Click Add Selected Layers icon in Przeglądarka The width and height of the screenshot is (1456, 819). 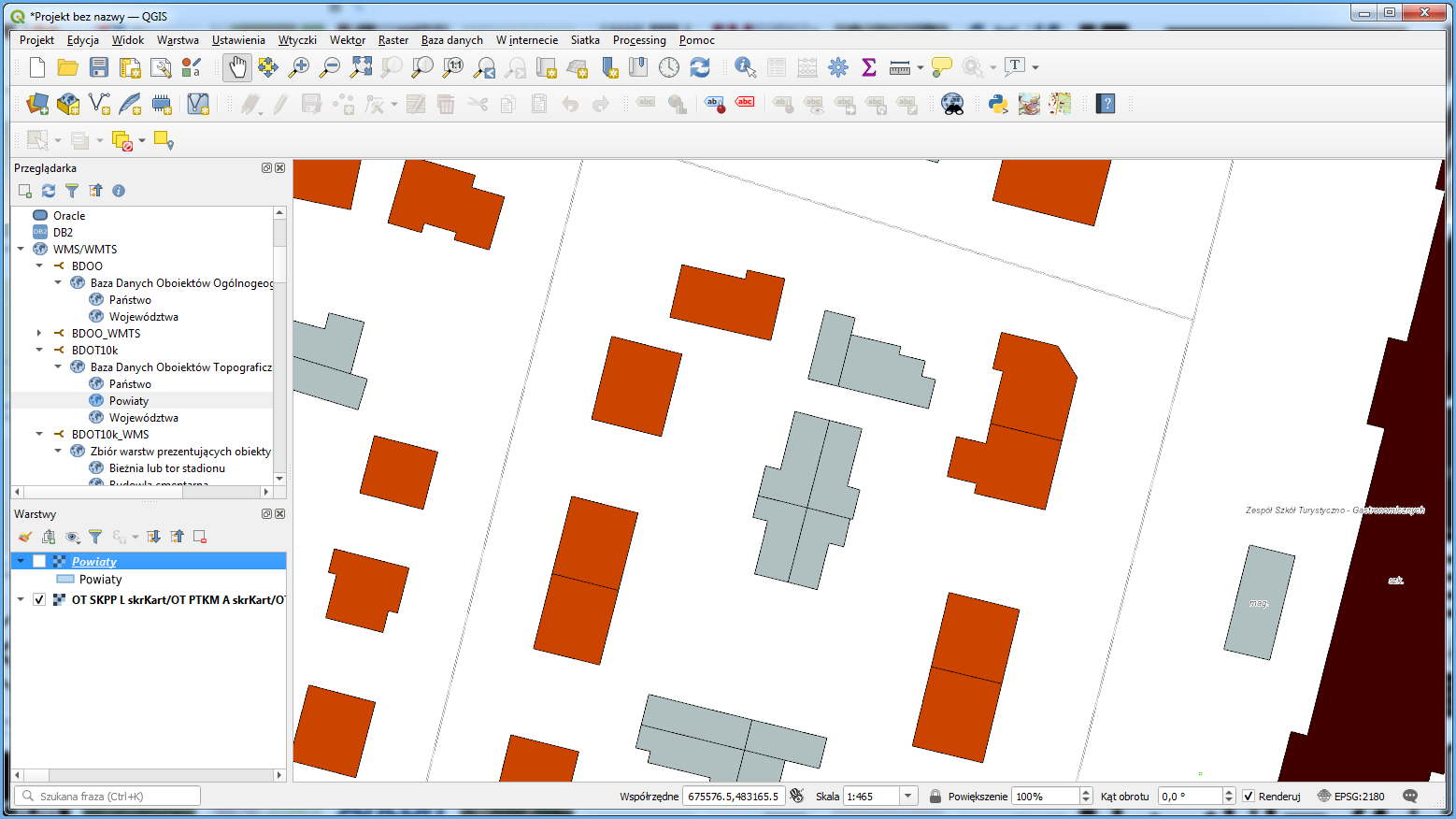25,191
